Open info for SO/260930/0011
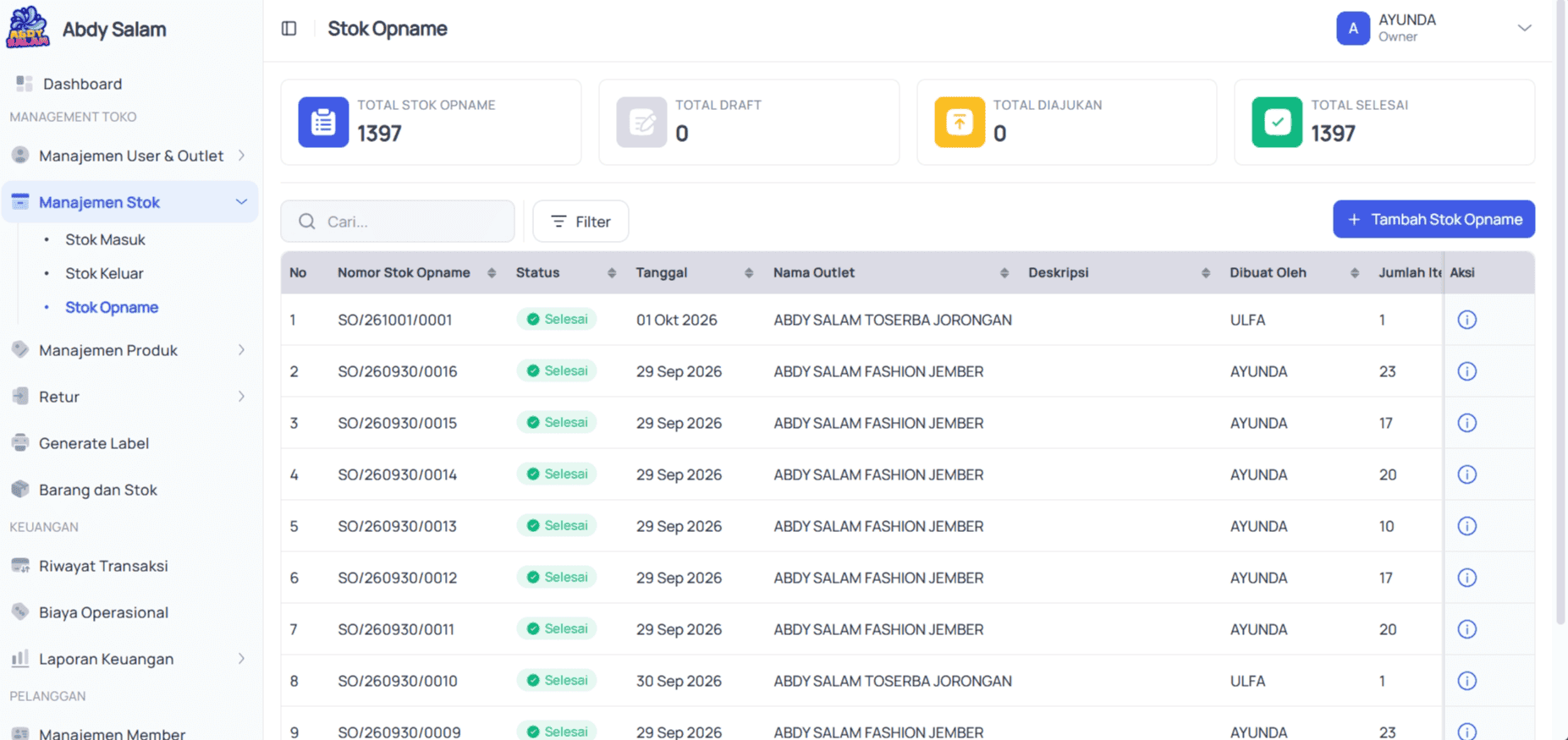 pyautogui.click(x=1467, y=629)
